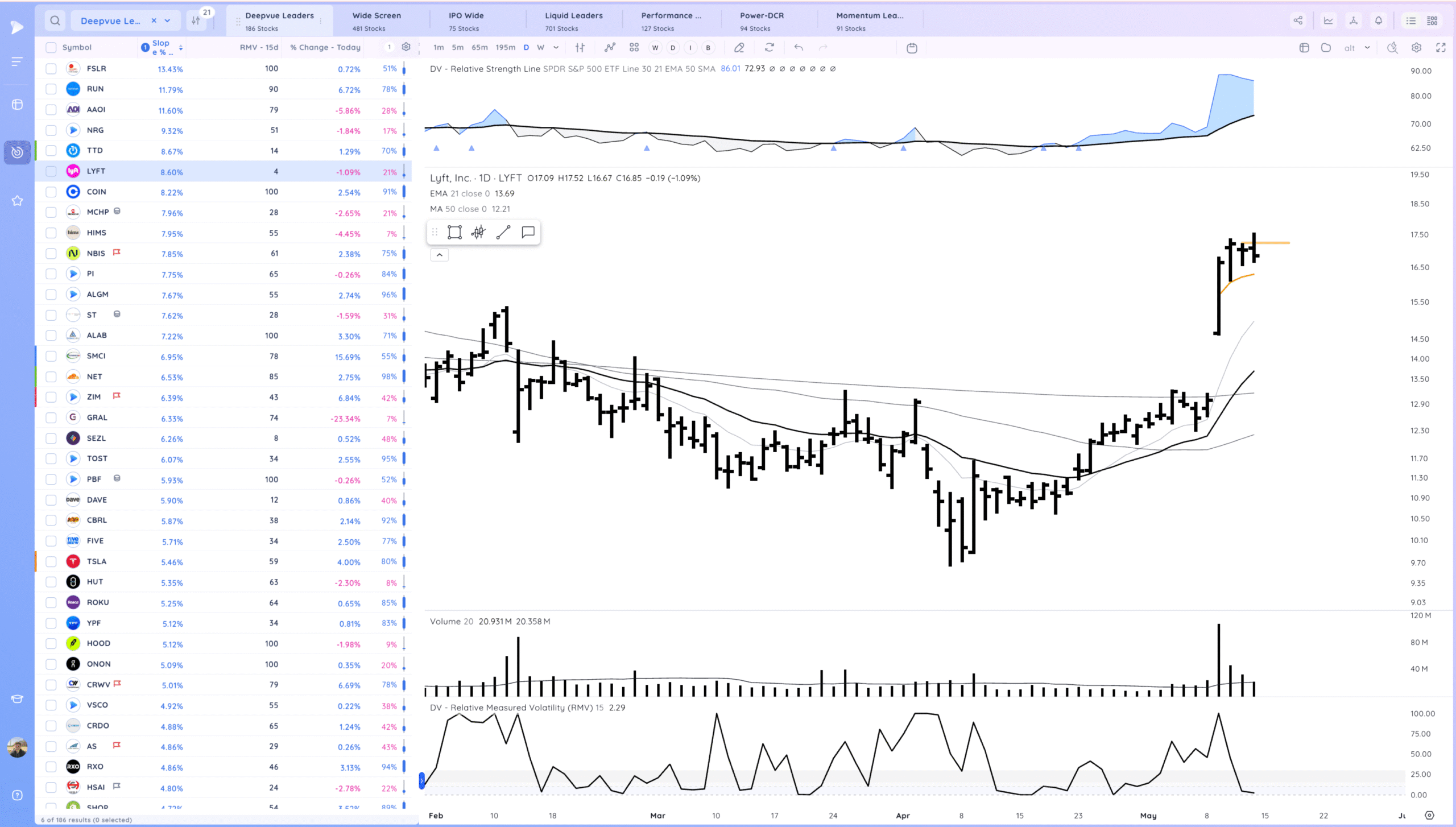This screenshot has width=1456, height=827.
Task: Check the FSLR row checkbox
Action: click(51, 69)
